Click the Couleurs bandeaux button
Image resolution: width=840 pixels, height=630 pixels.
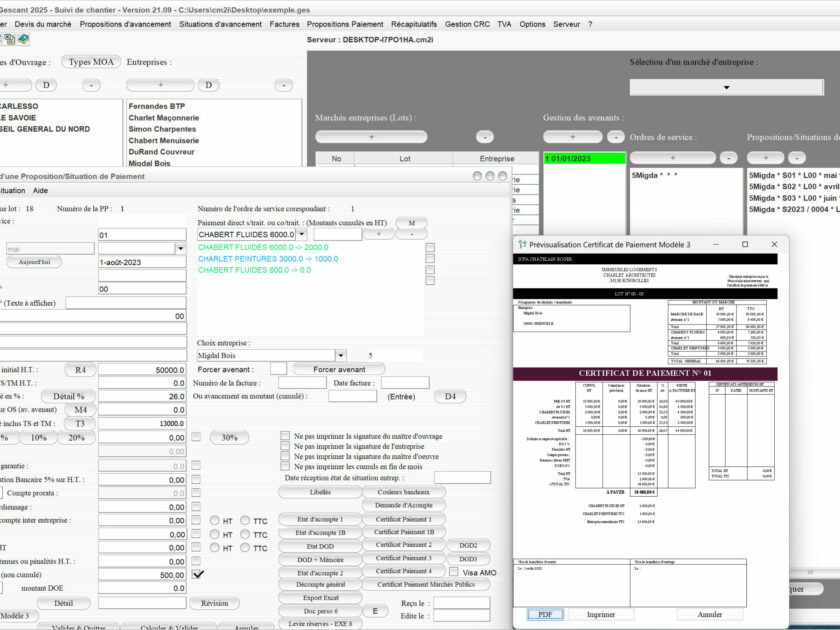[403, 492]
